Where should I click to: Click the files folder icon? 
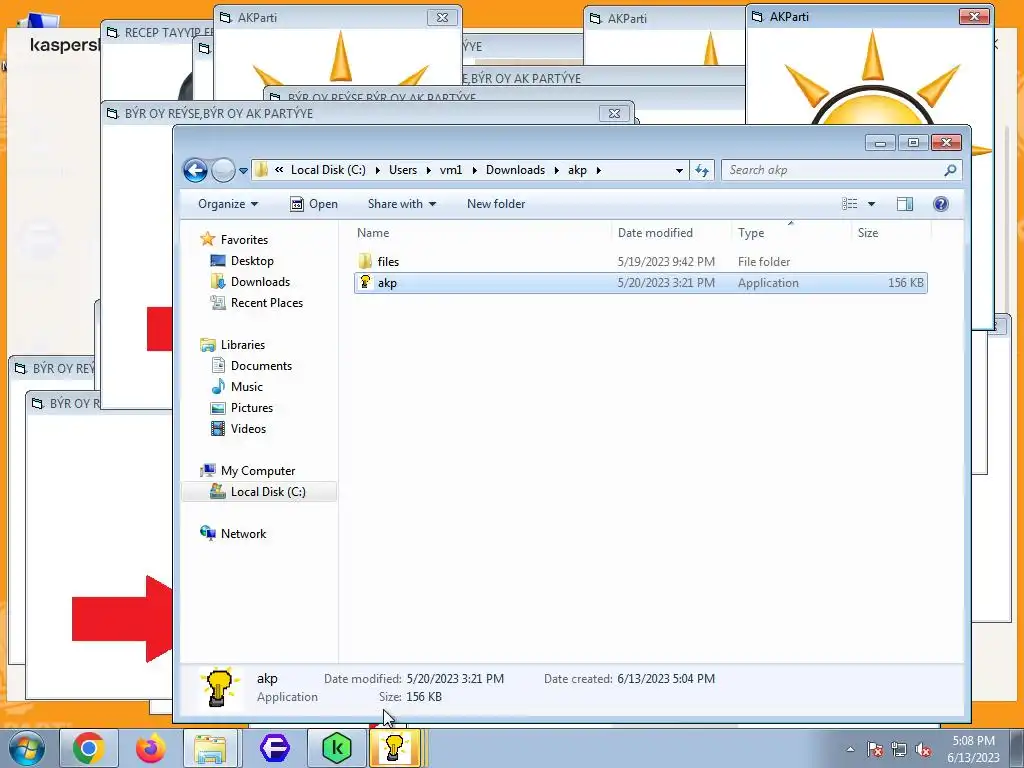[365, 261]
